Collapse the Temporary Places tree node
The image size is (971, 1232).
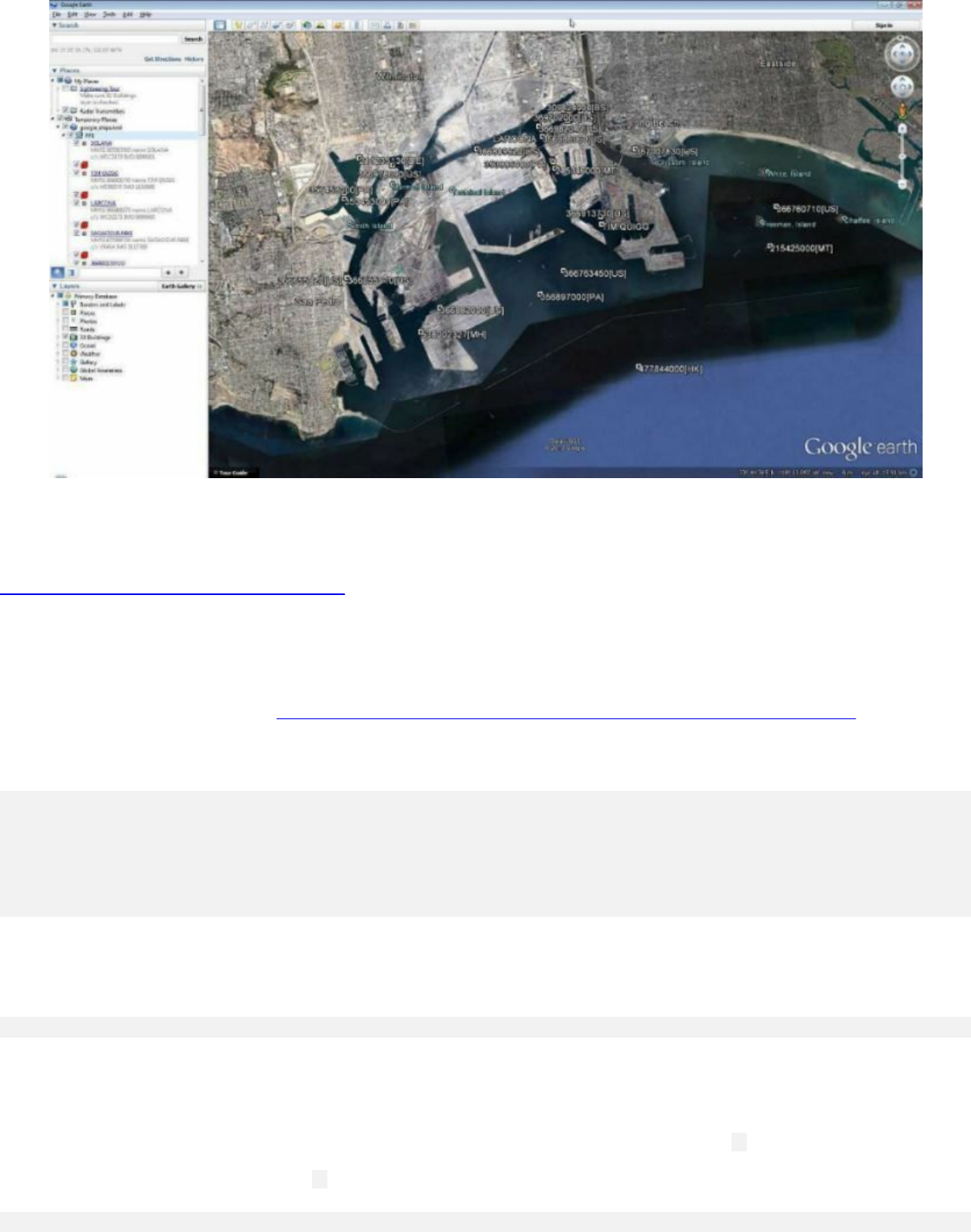pos(53,119)
